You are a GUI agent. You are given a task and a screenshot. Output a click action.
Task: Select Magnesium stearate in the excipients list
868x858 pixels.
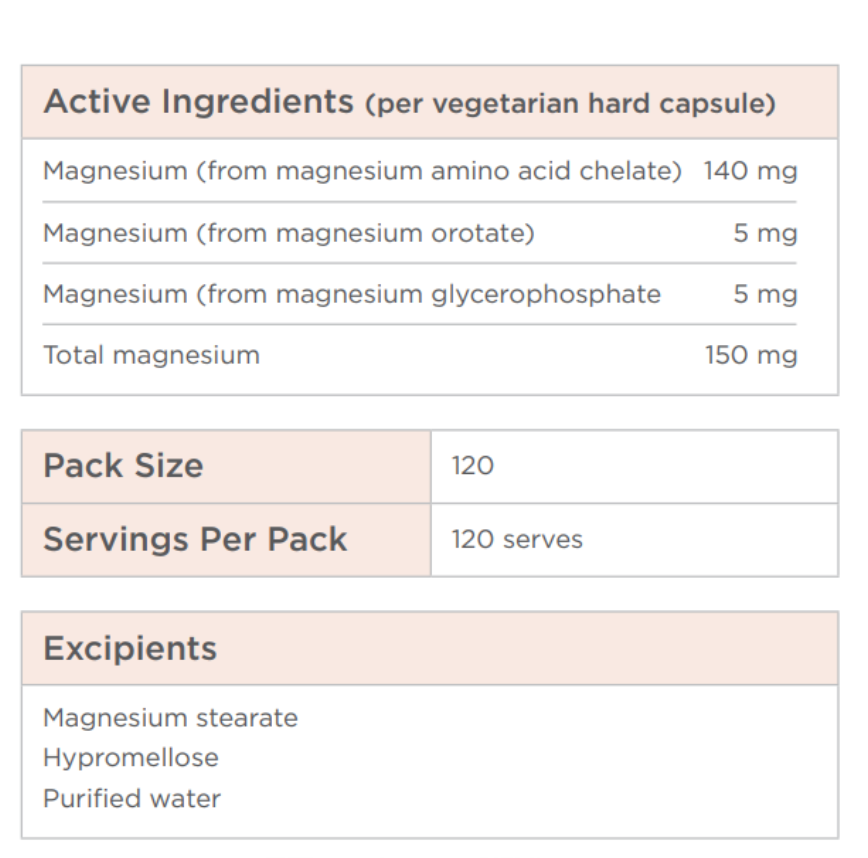click(x=170, y=718)
